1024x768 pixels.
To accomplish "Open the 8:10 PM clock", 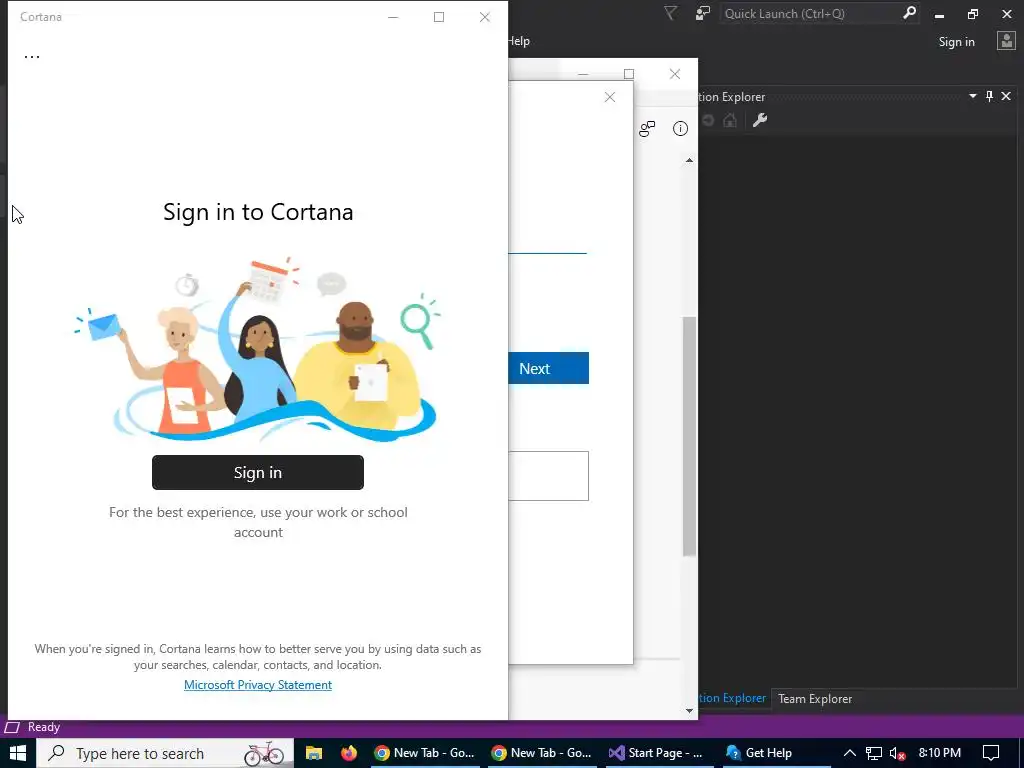I will pos(940,753).
